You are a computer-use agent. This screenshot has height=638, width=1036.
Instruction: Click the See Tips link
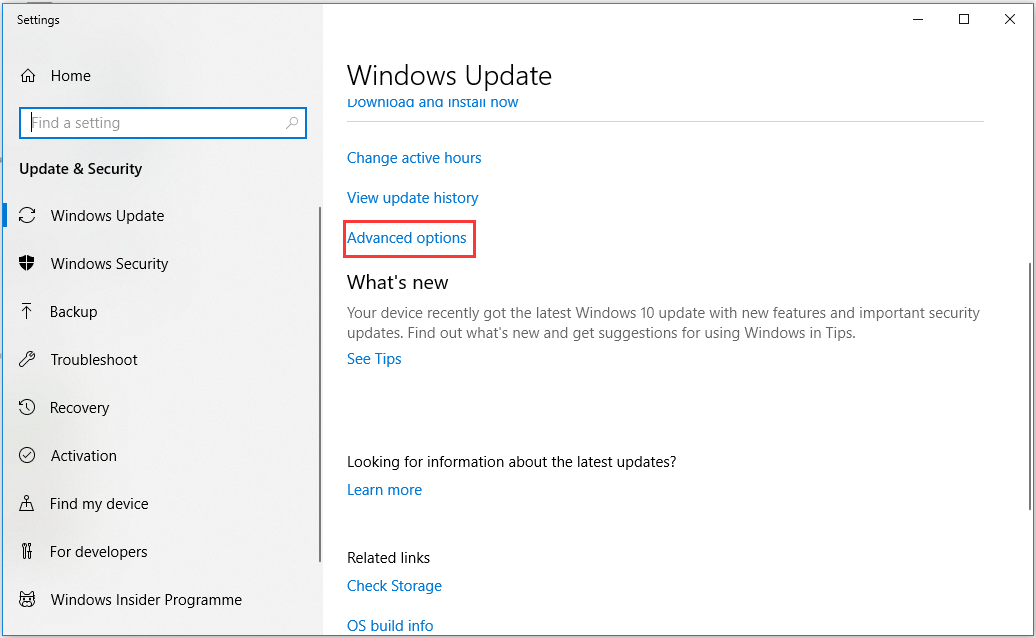374,359
